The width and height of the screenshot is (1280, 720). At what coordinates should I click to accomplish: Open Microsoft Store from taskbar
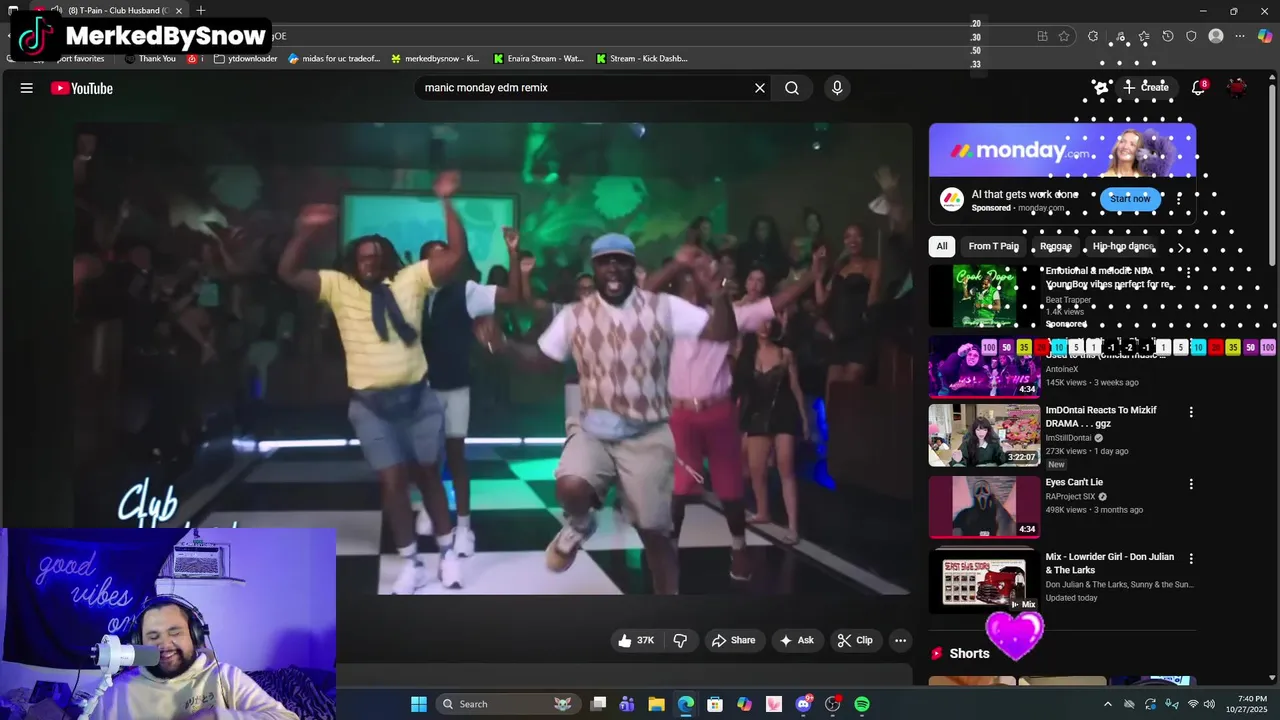pyautogui.click(x=715, y=704)
